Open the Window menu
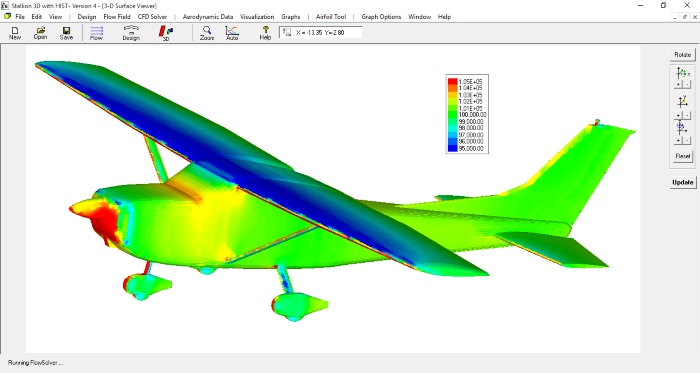The width and height of the screenshot is (700, 373). tap(420, 17)
